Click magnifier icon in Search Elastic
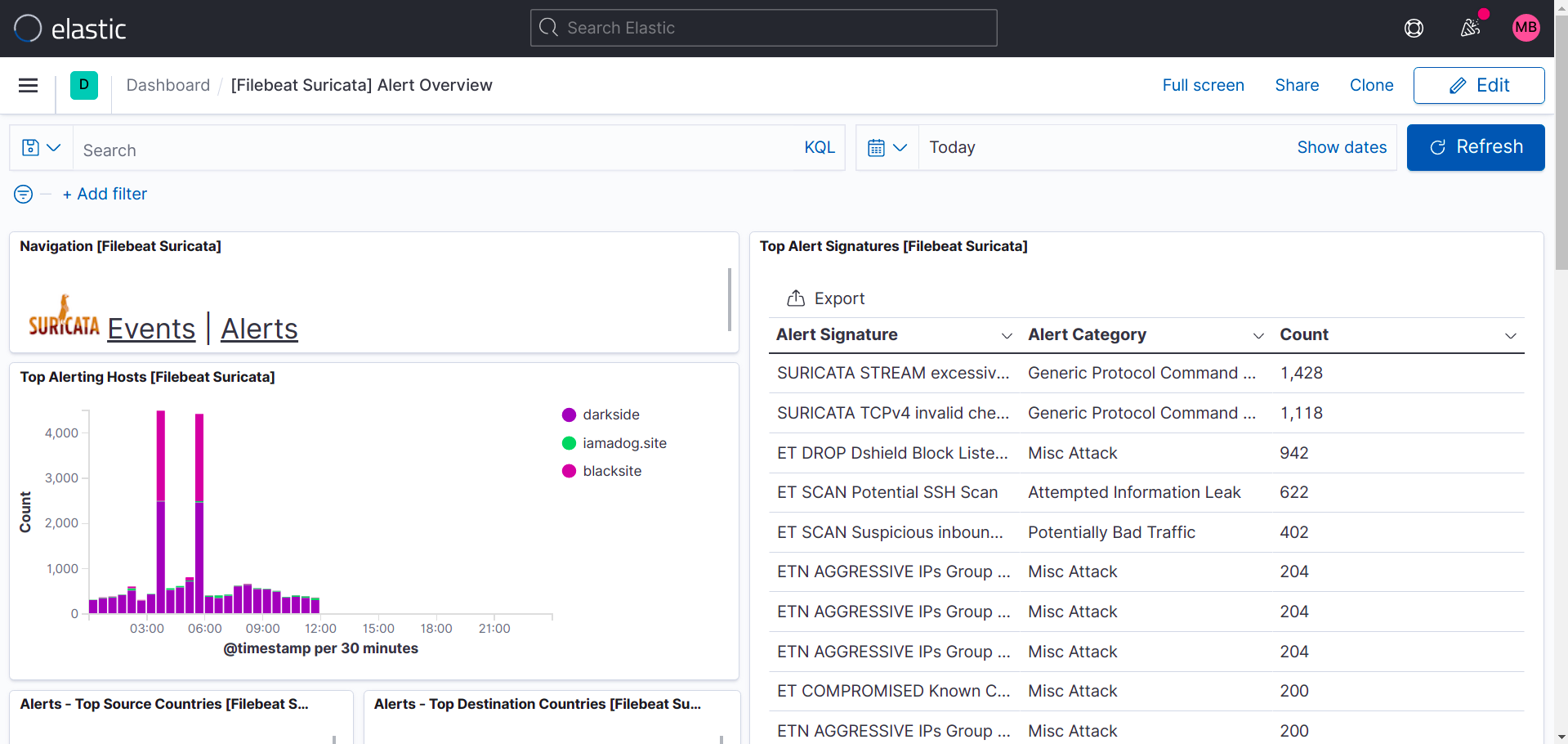 [x=549, y=28]
